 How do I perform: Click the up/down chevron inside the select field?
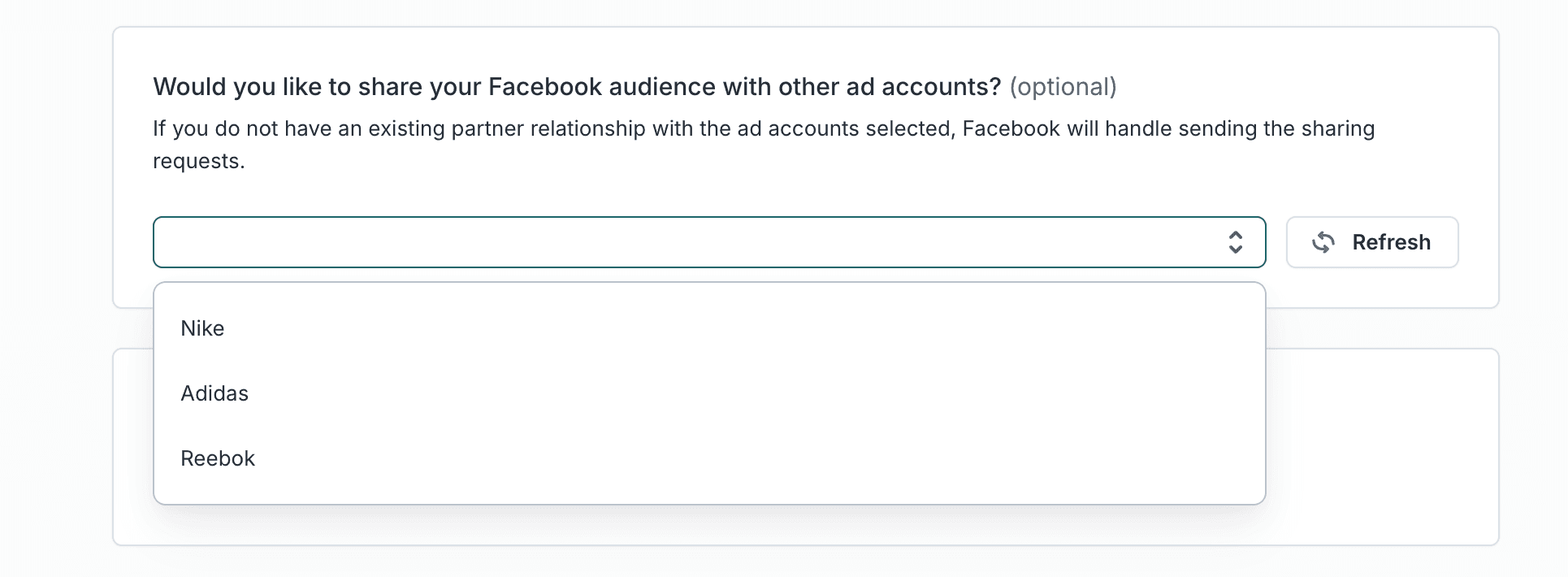point(1236,241)
